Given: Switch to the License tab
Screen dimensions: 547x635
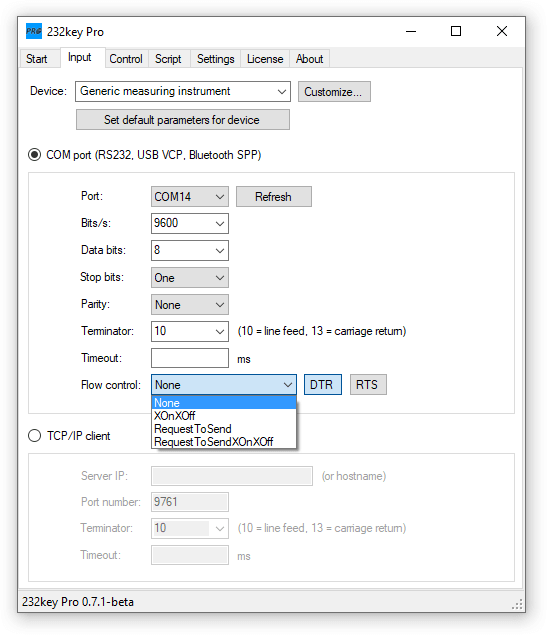Looking at the screenshot, I should coord(265,59).
